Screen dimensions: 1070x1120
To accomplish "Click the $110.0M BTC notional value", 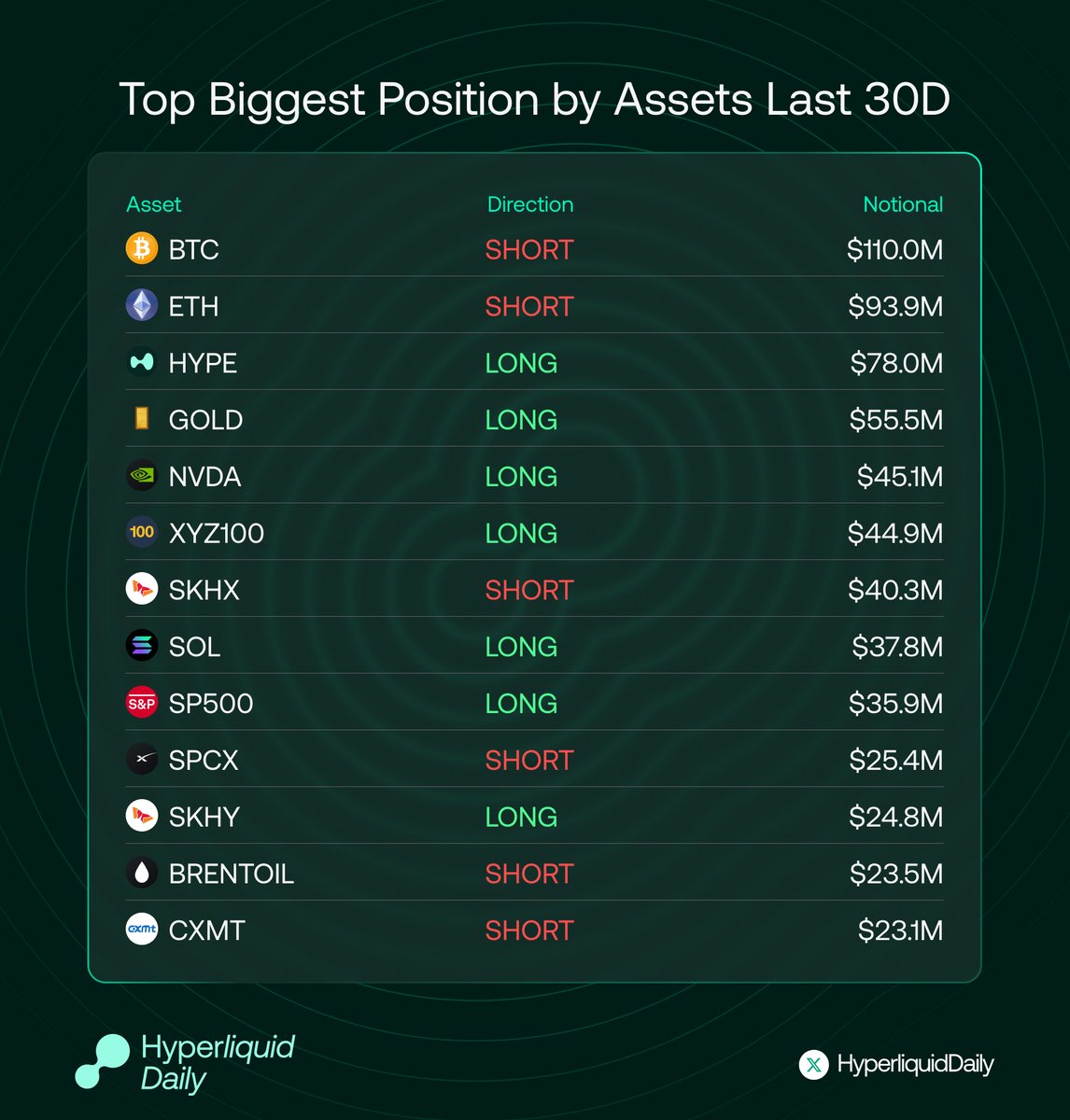I will click(894, 249).
